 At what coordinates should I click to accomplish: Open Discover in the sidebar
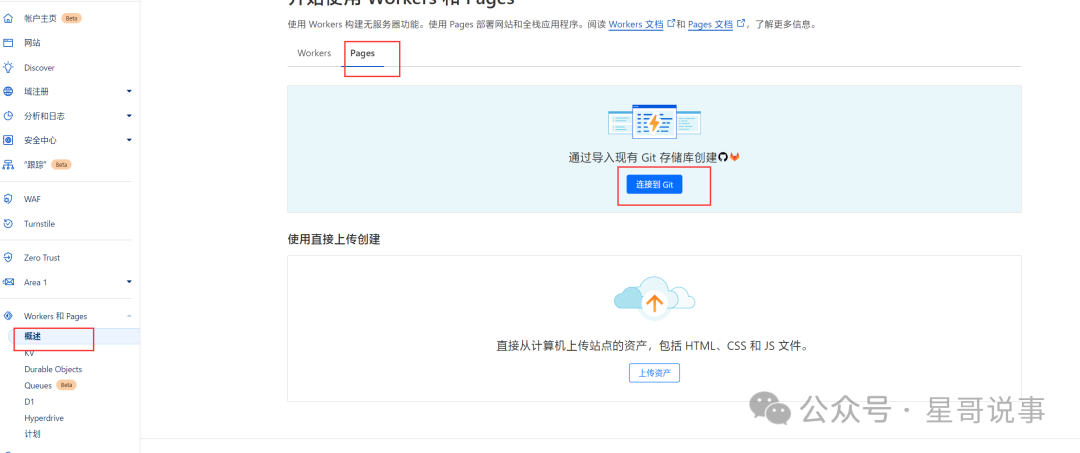[x=39, y=67]
